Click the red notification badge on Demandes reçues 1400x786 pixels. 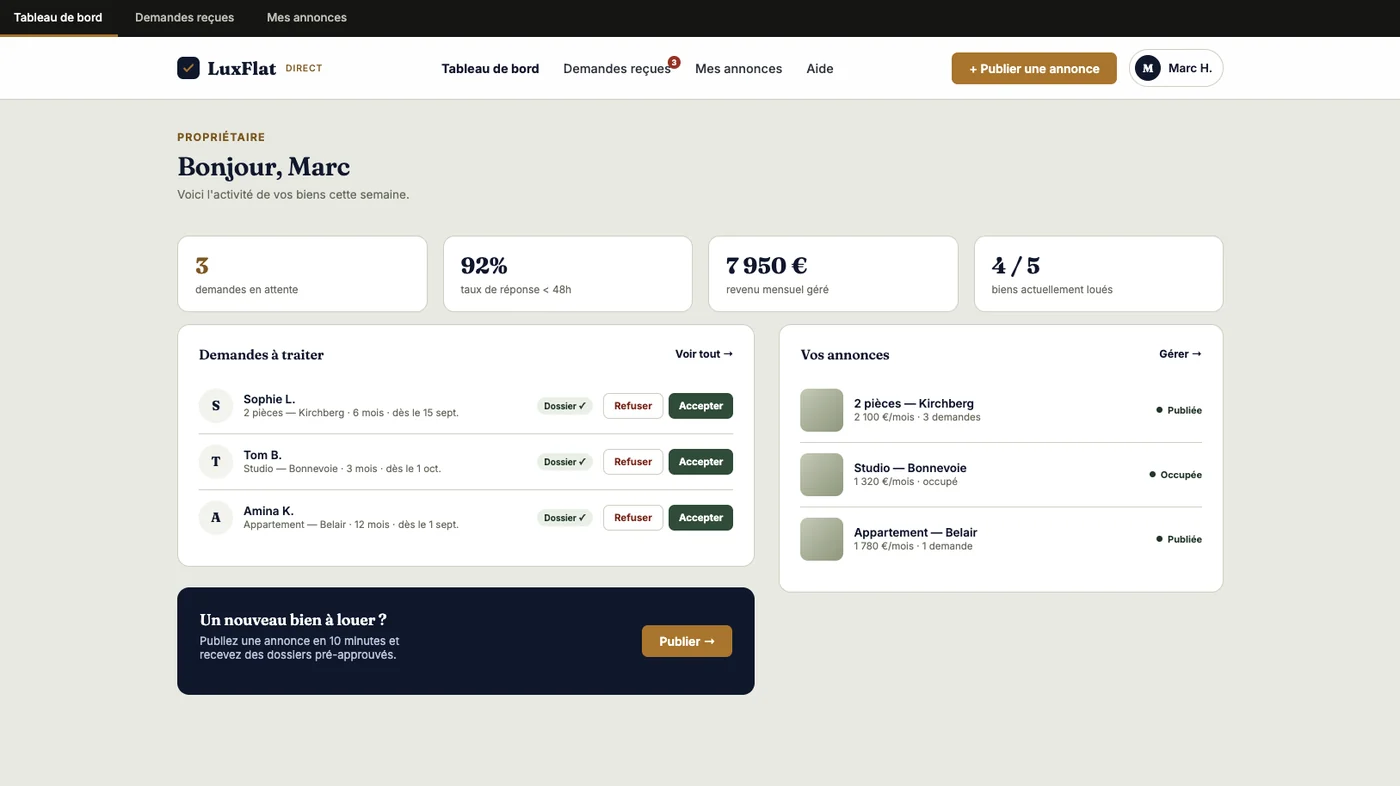tap(674, 62)
